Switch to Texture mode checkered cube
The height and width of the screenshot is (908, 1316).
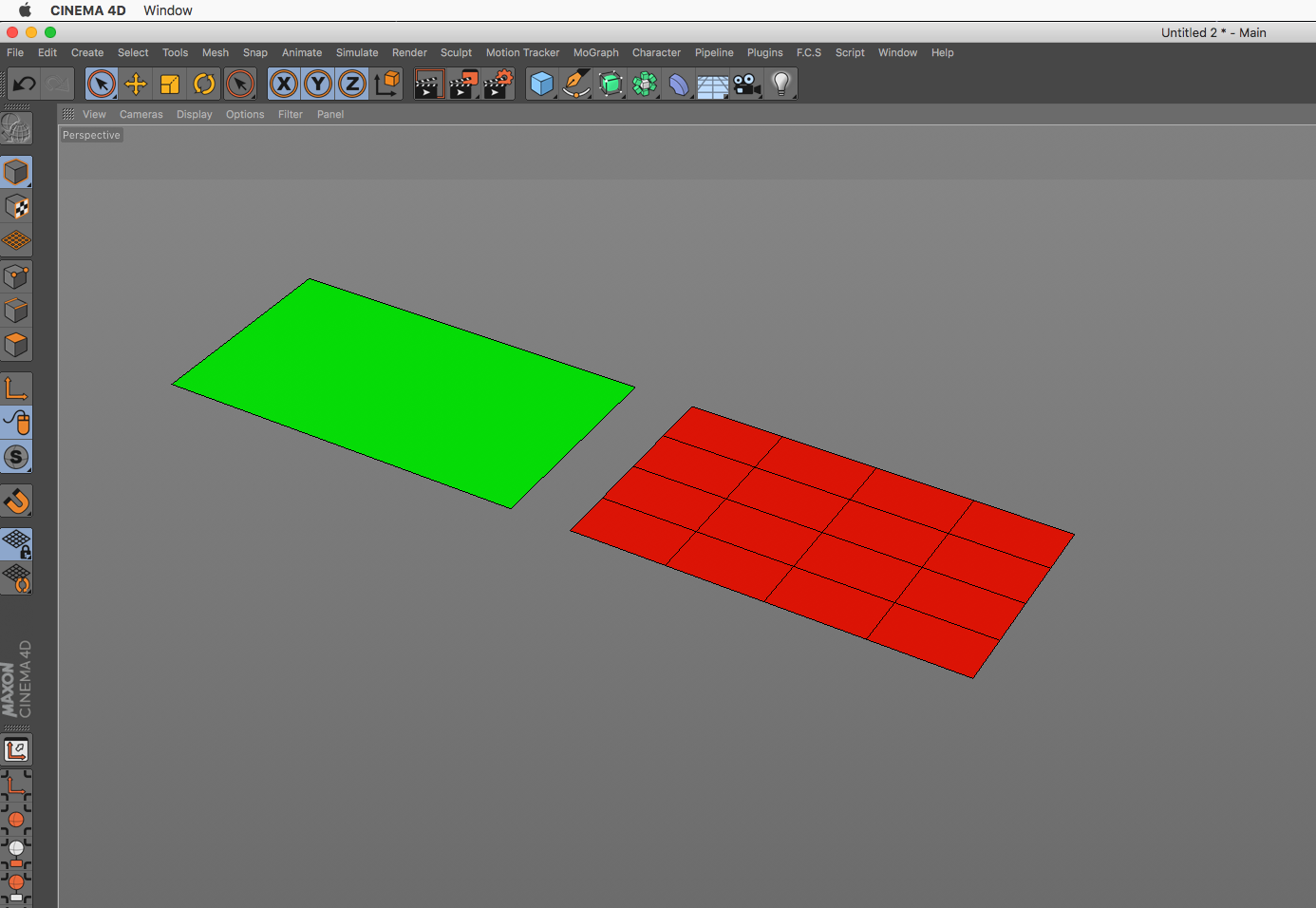(16, 206)
